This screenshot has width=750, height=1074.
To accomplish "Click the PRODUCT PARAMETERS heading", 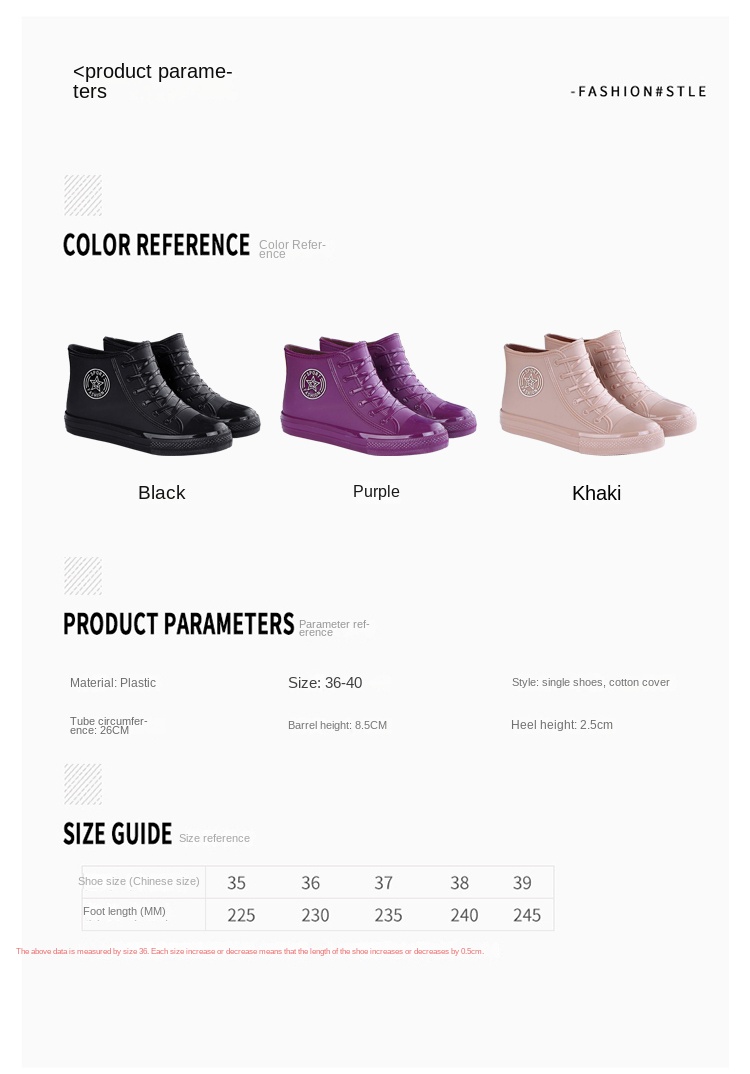I will click(179, 624).
